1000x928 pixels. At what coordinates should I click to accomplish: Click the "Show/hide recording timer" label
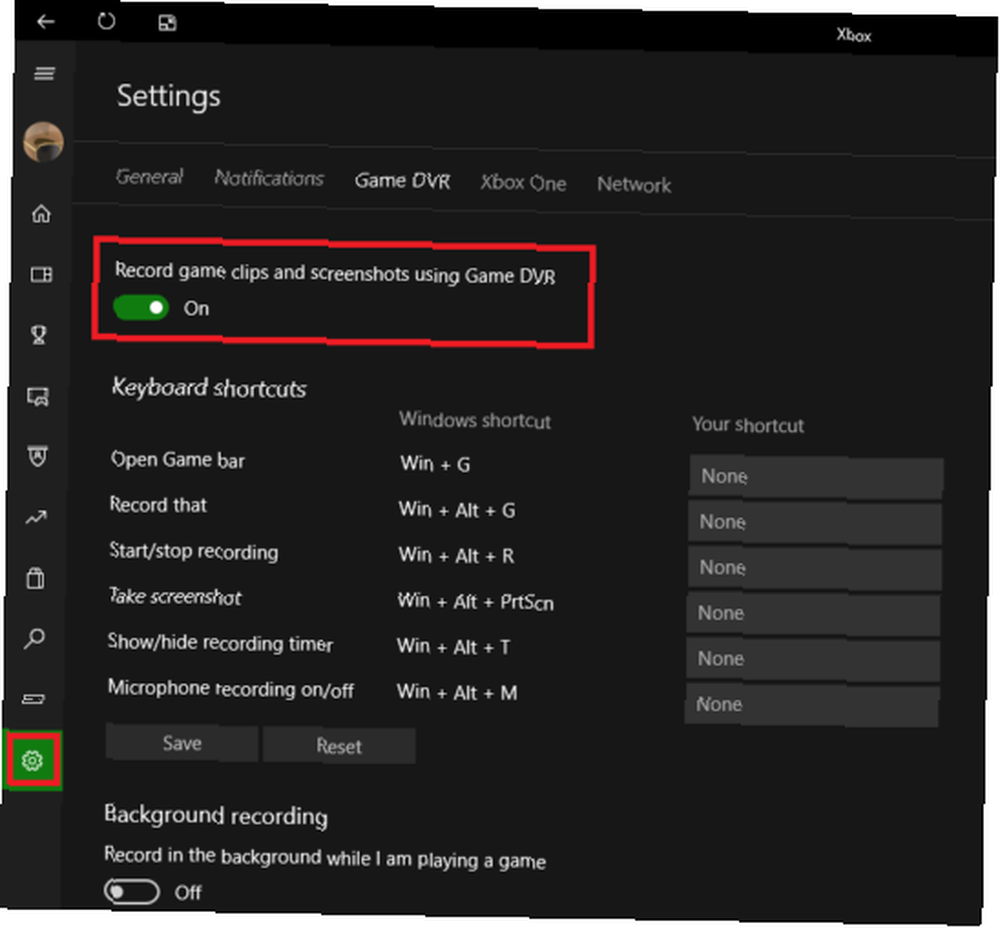(220, 643)
